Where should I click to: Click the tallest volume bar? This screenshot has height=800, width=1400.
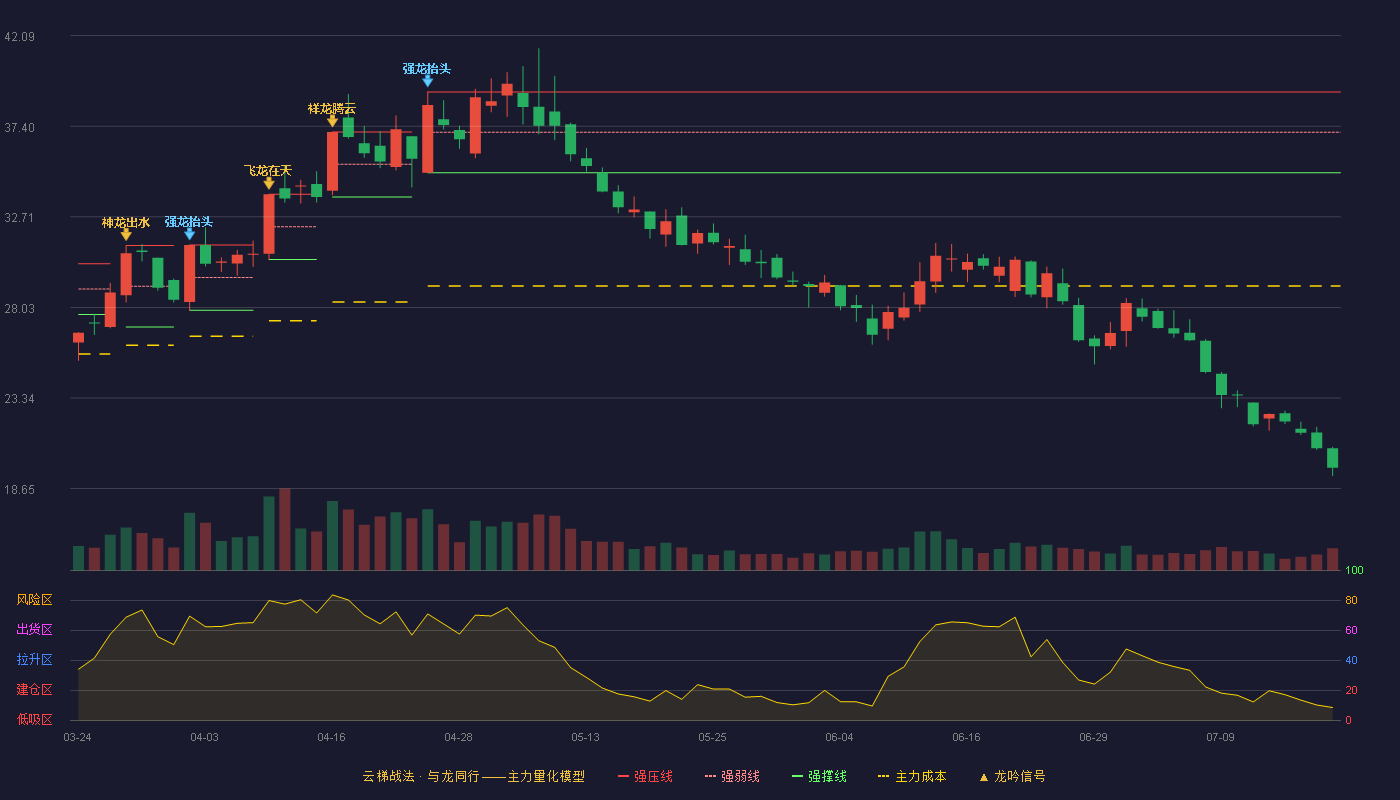[x=285, y=529]
